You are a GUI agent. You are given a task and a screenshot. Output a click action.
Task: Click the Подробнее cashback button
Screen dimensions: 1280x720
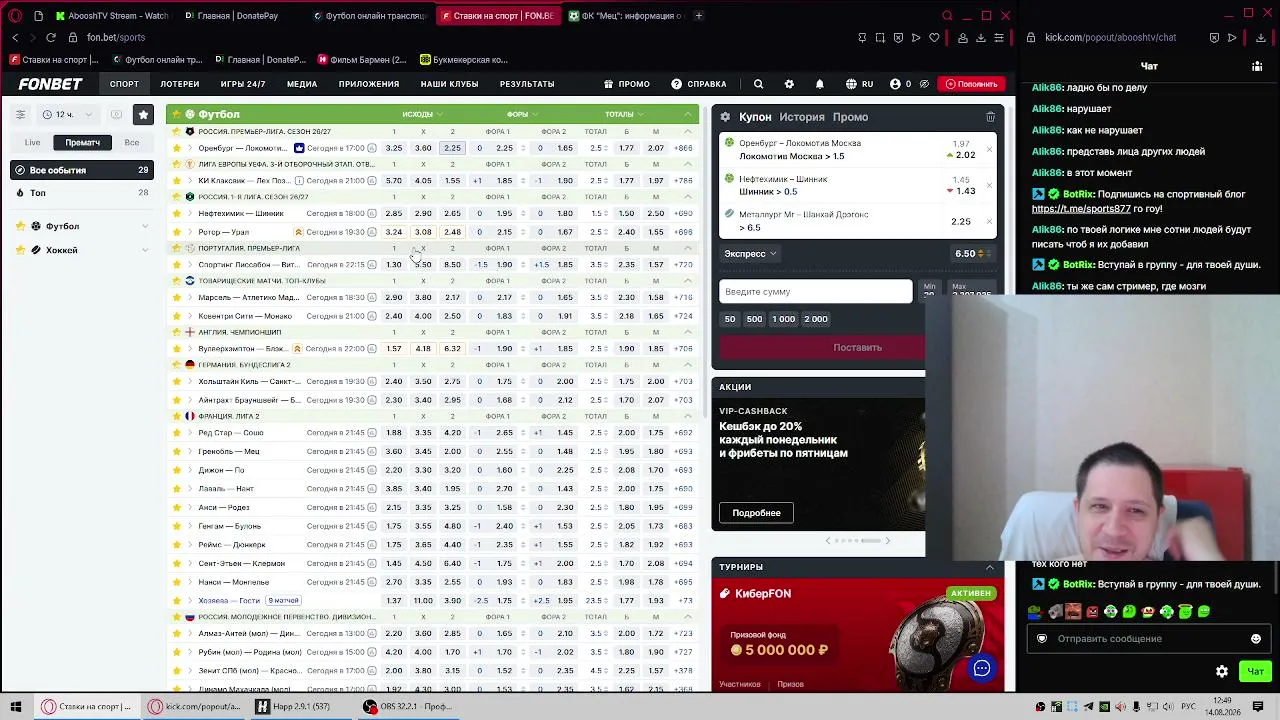(x=756, y=513)
